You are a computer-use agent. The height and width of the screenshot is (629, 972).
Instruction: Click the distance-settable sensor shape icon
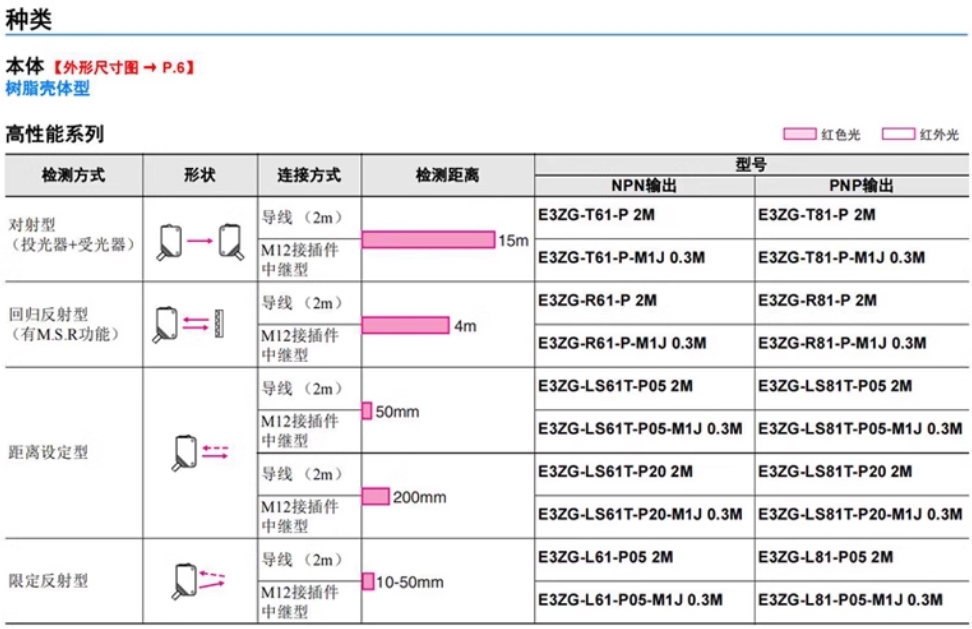[200, 452]
